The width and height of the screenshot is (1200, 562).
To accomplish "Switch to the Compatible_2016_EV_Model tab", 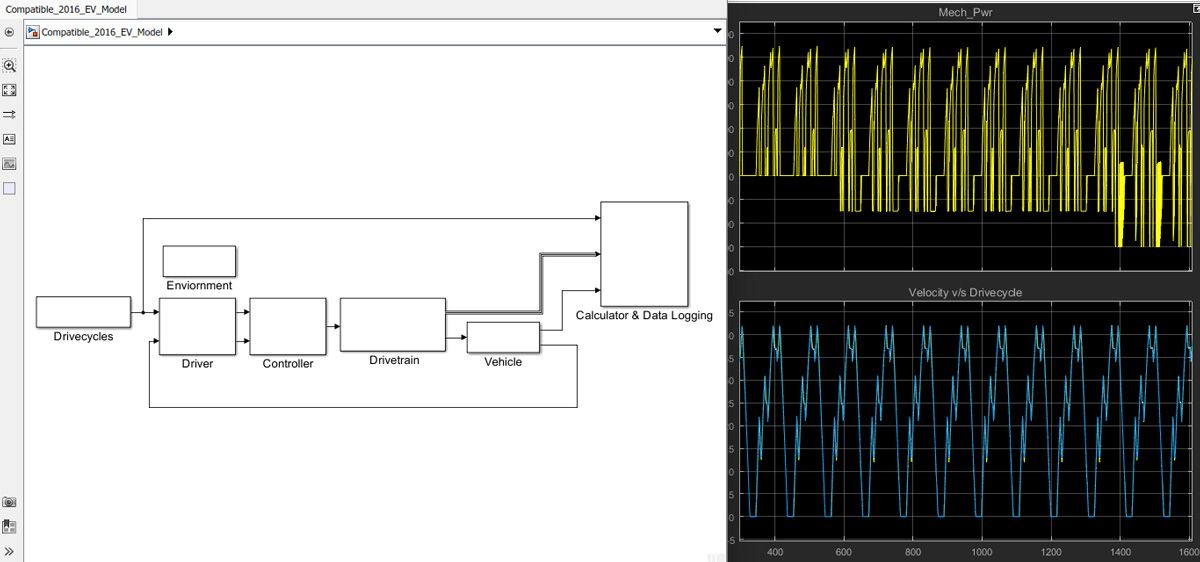I will click(67, 8).
